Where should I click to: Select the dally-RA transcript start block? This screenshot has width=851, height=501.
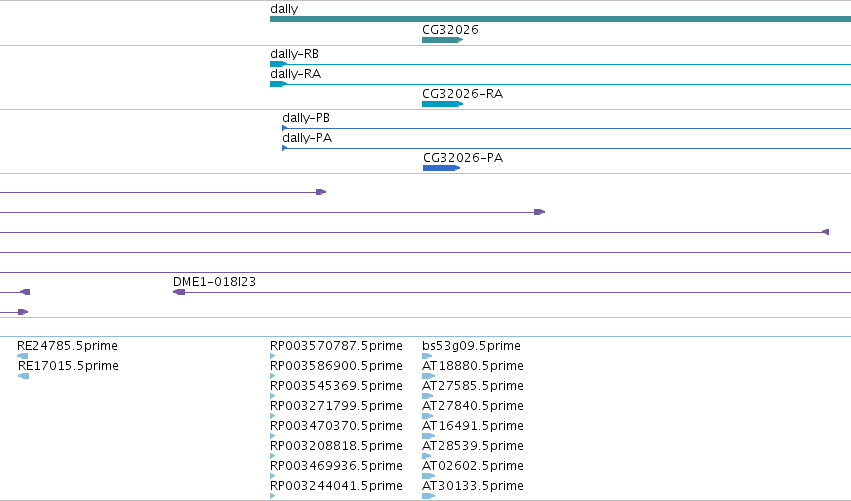point(278,84)
